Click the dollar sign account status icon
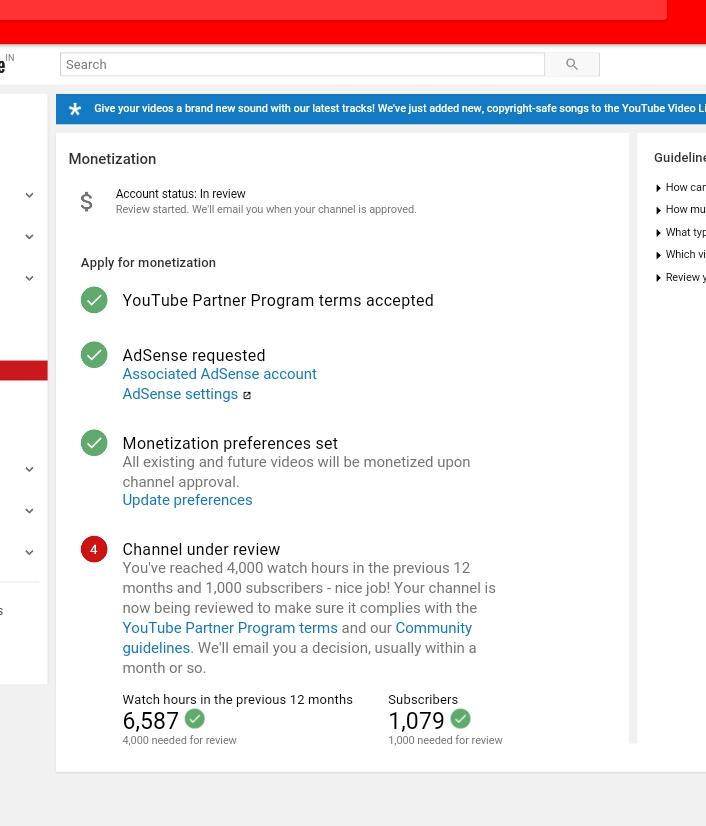This screenshot has height=826, width=706. pos(86,202)
